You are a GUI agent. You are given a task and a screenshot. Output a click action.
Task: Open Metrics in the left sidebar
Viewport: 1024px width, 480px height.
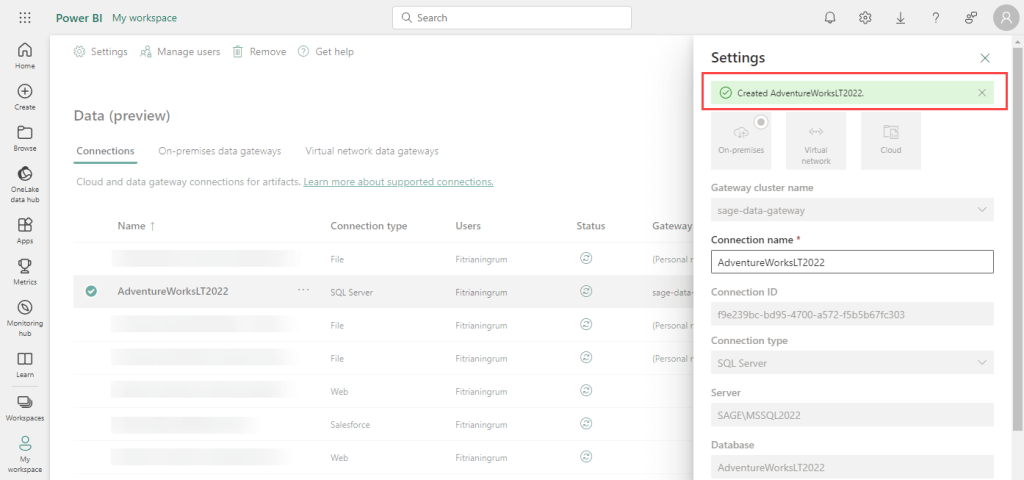25,272
